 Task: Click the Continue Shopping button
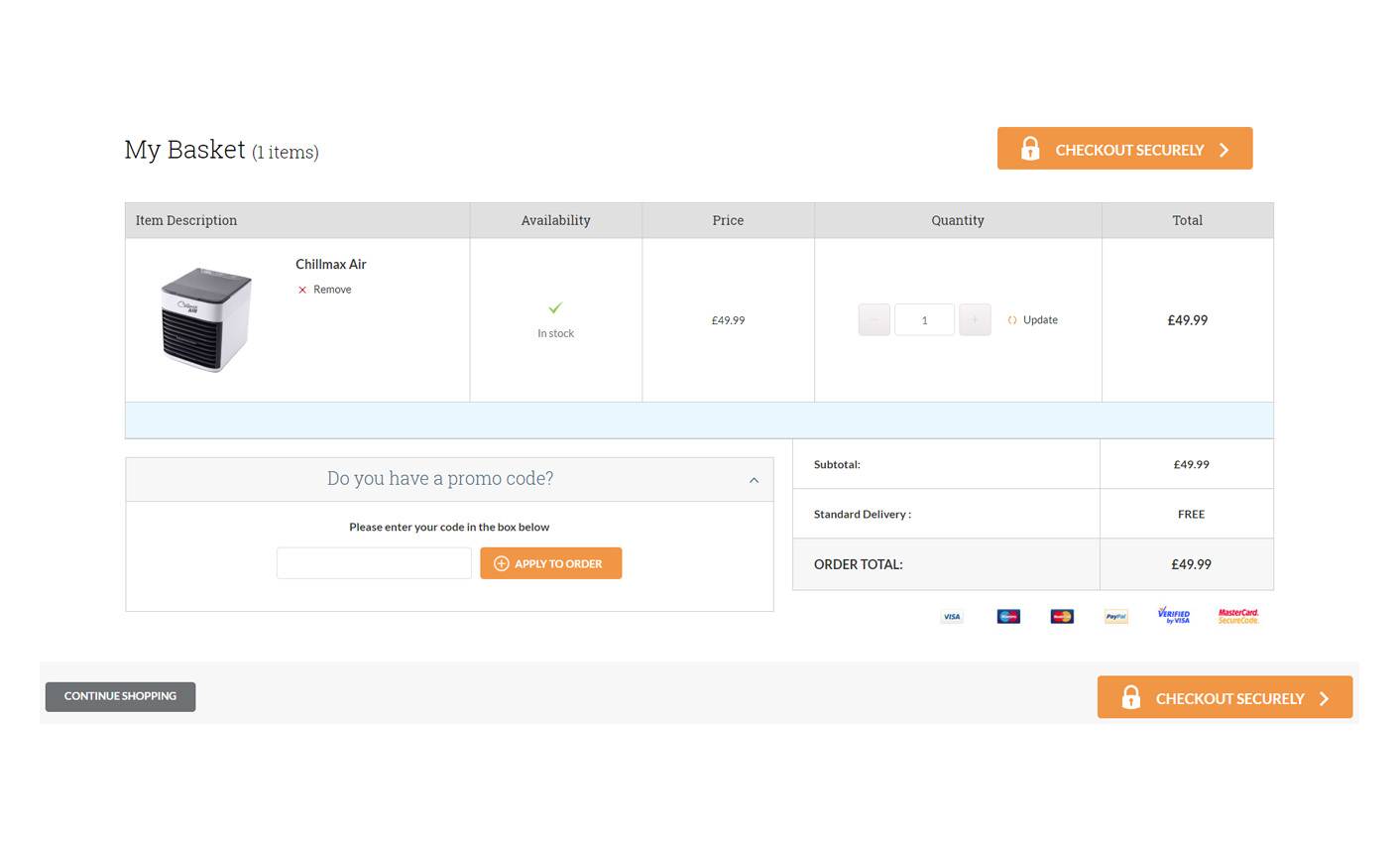(x=119, y=696)
